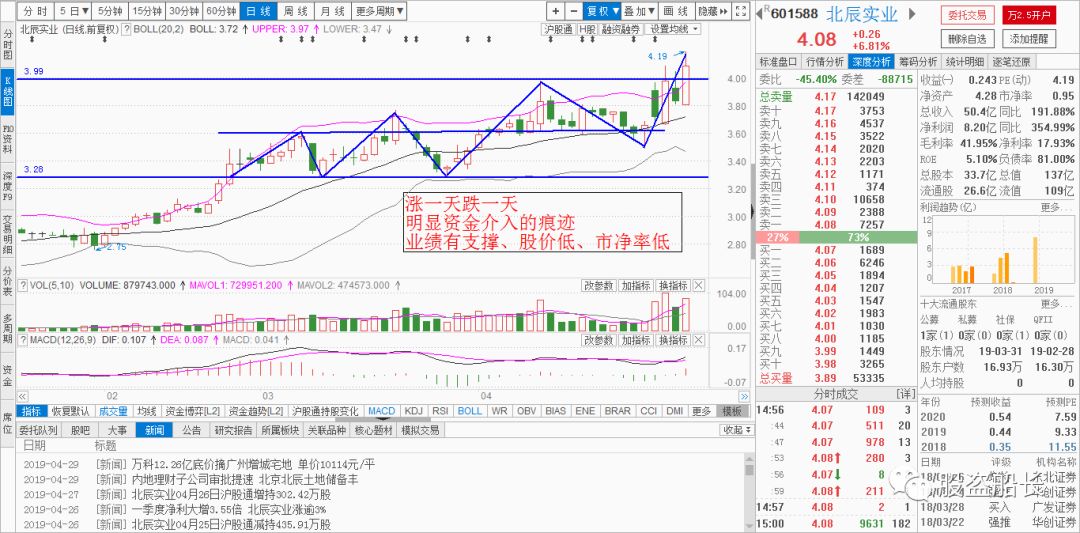The width and height of the screenshot is (1080, 533).
Task: Open 叠加 overlay dropdown
Action: 638,11
